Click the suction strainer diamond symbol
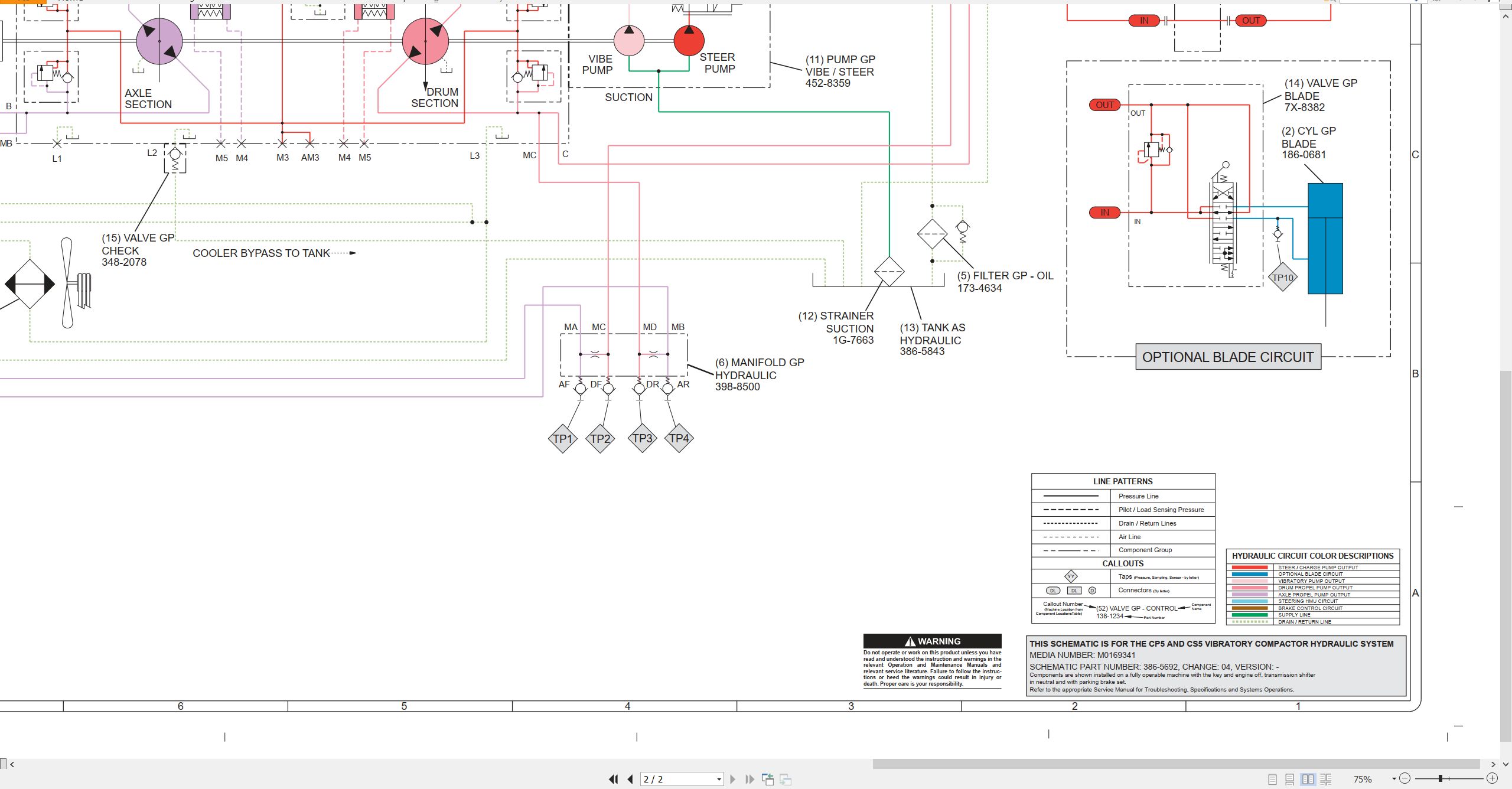 point(889,272)
